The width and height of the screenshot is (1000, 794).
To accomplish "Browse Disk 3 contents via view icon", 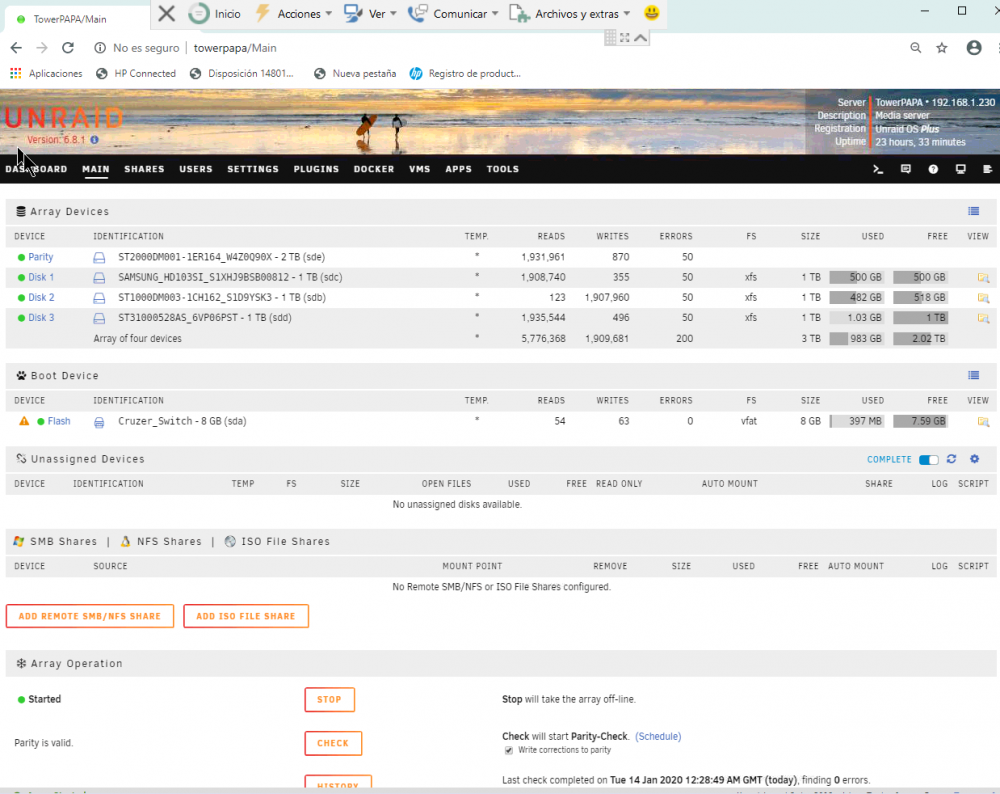I will click(x=983, y=318).
